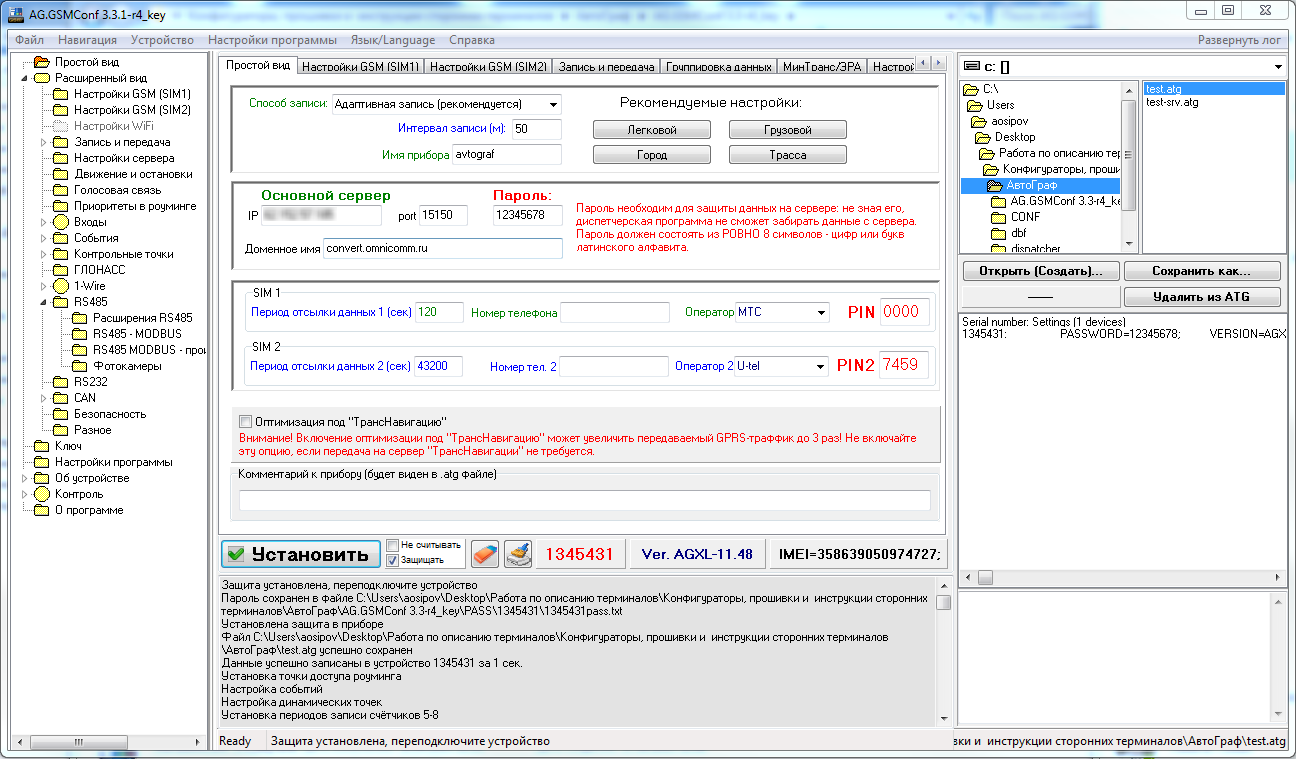
Task: Switch to the Настройки GSM (SIM1) tab
Action: coord(361,67)
